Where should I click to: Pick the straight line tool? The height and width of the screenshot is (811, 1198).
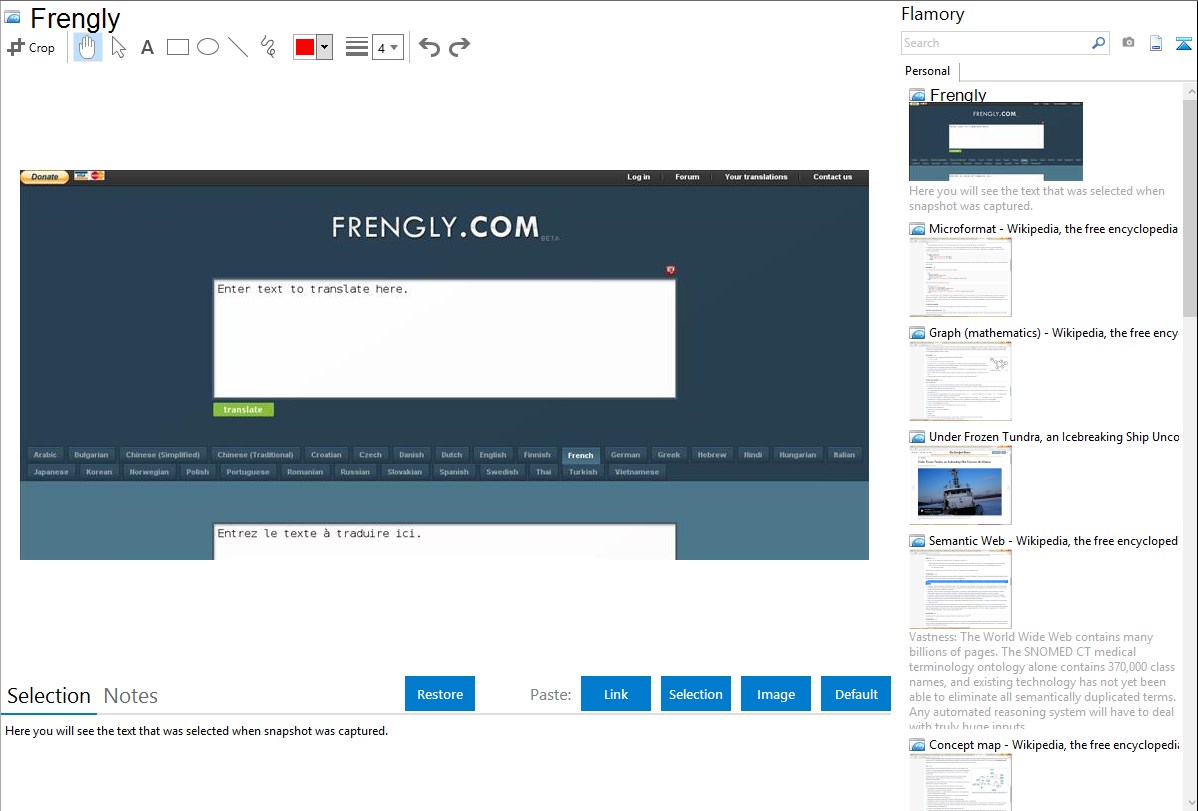[238, 47]
